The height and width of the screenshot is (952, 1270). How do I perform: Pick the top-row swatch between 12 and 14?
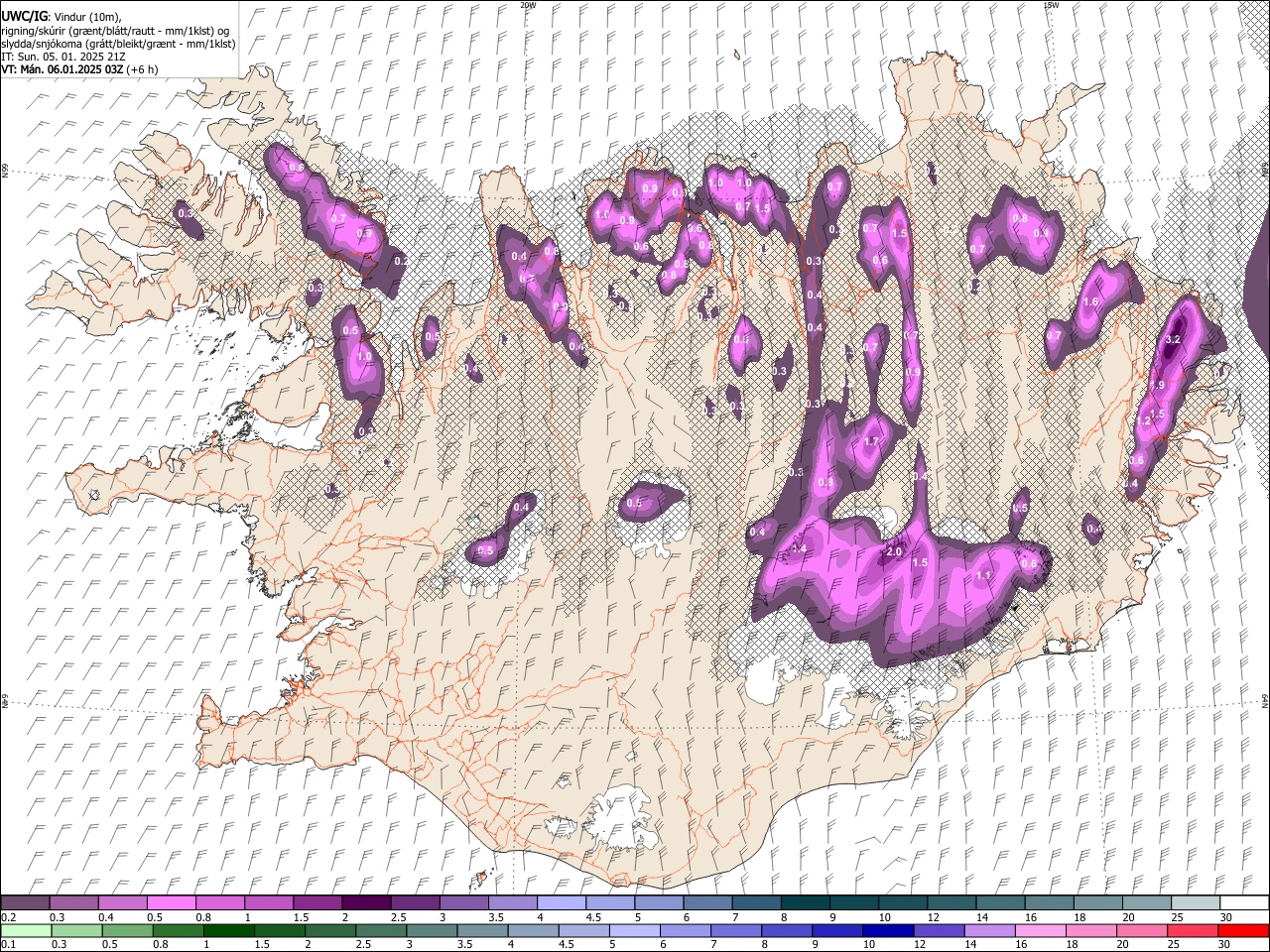[951, 903]
